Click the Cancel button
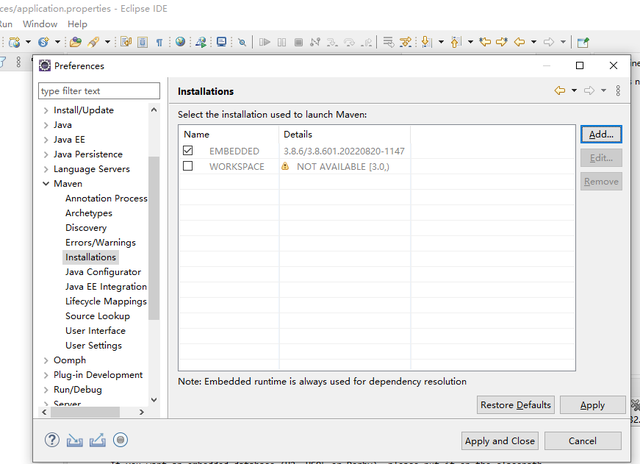The height and width of the screenshot is (464, 640). click(582, 441)
